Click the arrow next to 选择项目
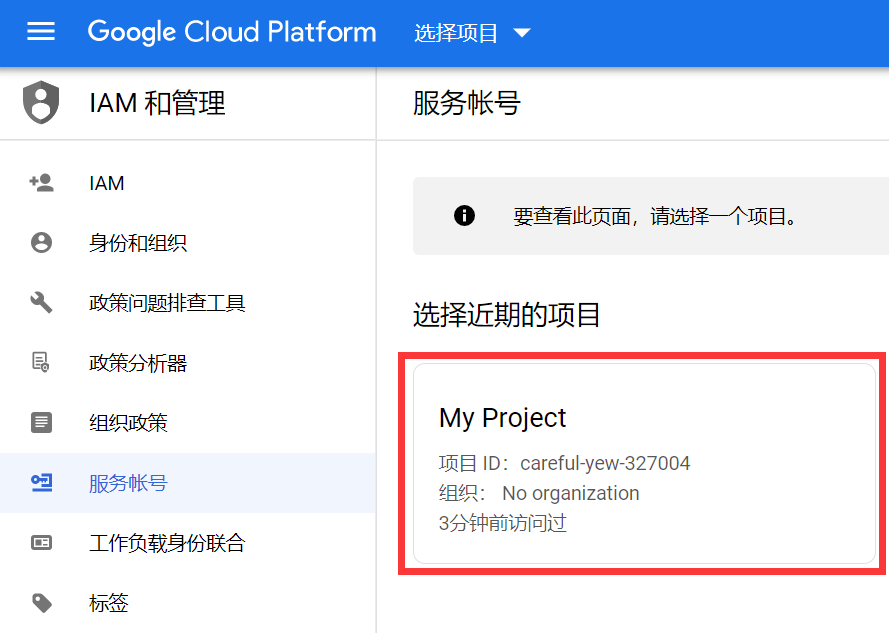This screenshot has height=633, width=889. (x=521, y=33)
